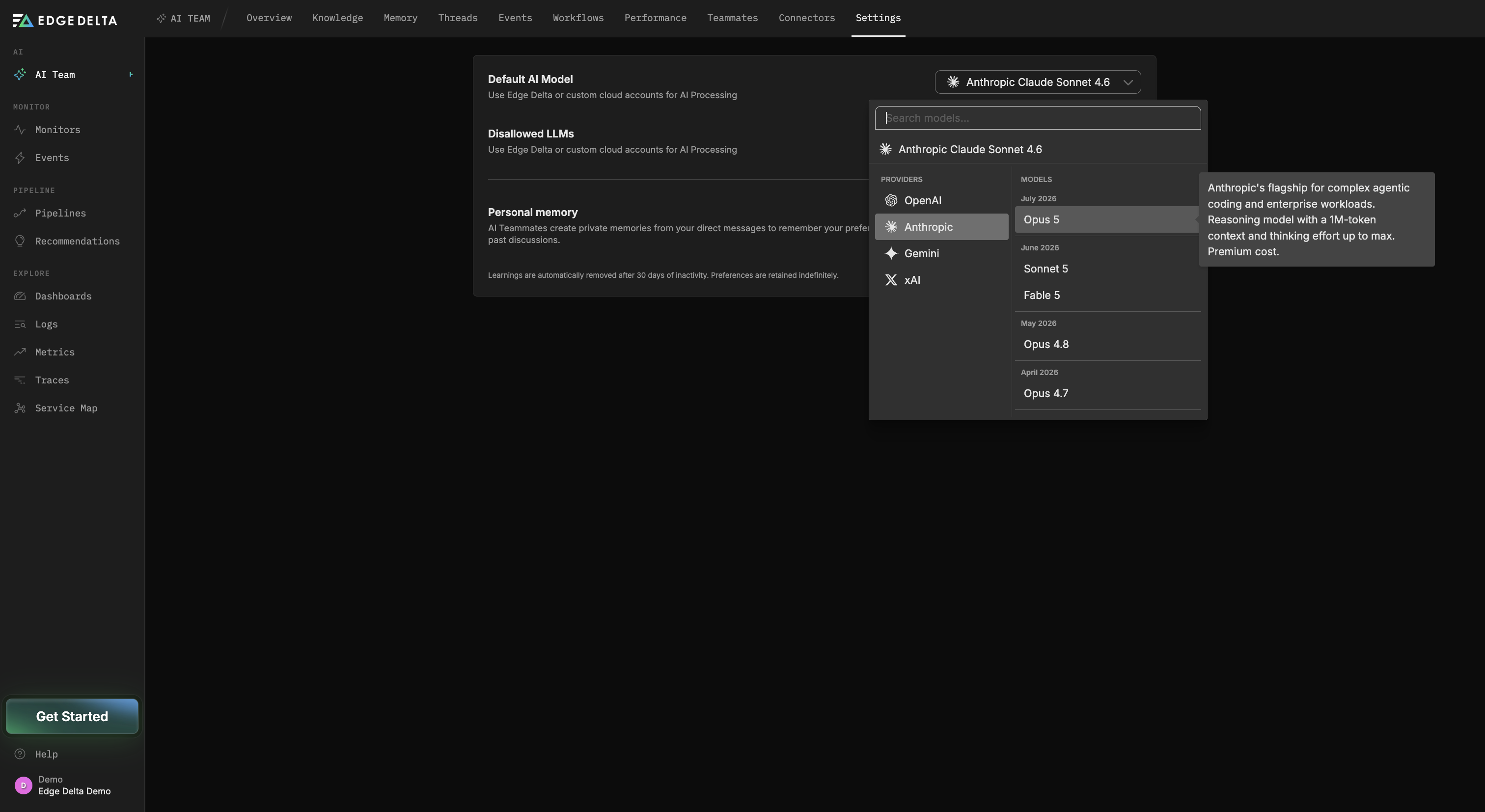Select the Settings tab
1485x812 pixels.
tap(878, 18)
